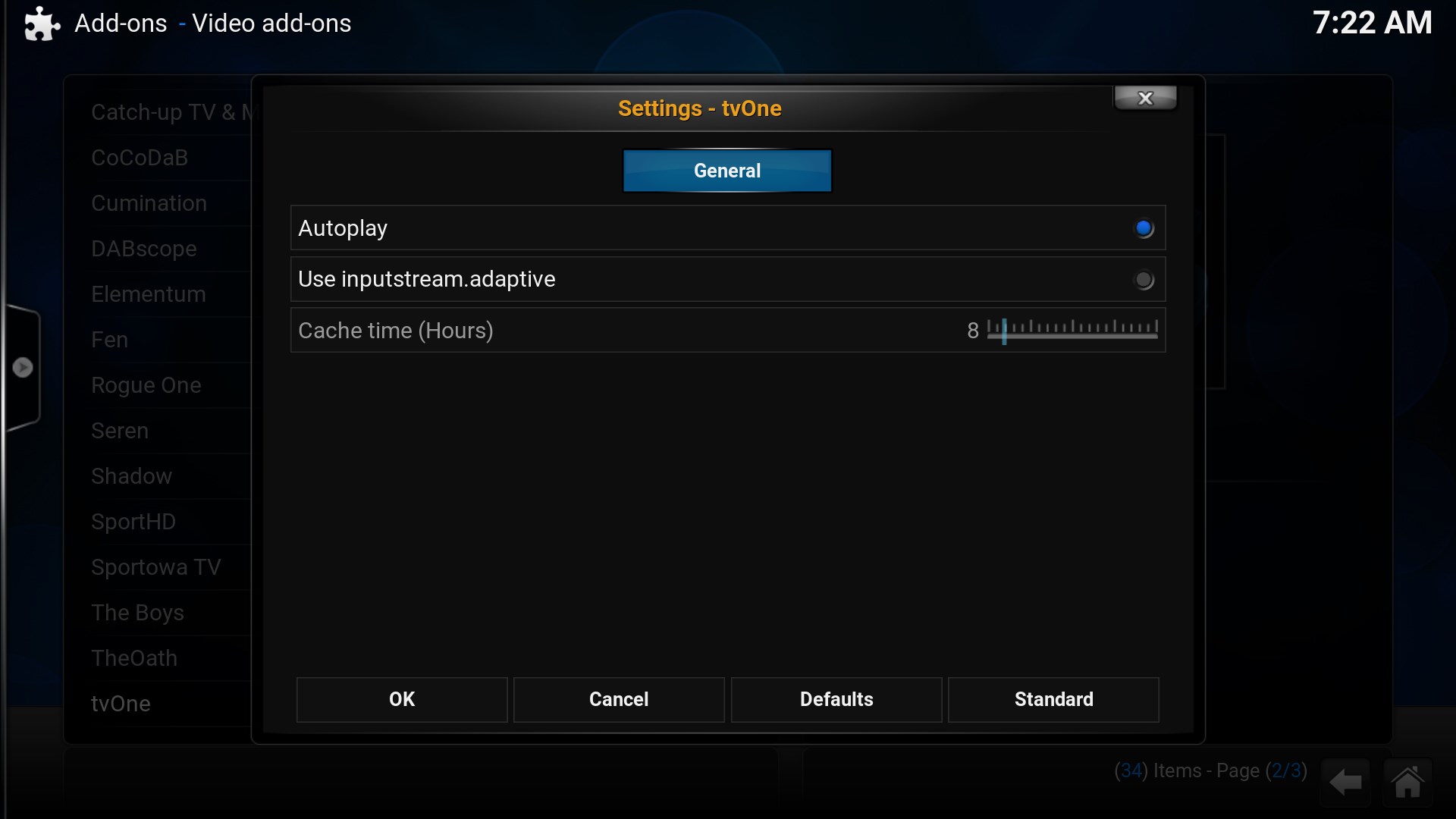Screen dimensions: 1456x819
Task: Select The Boys add-on
Action: [x=137, y=613]
